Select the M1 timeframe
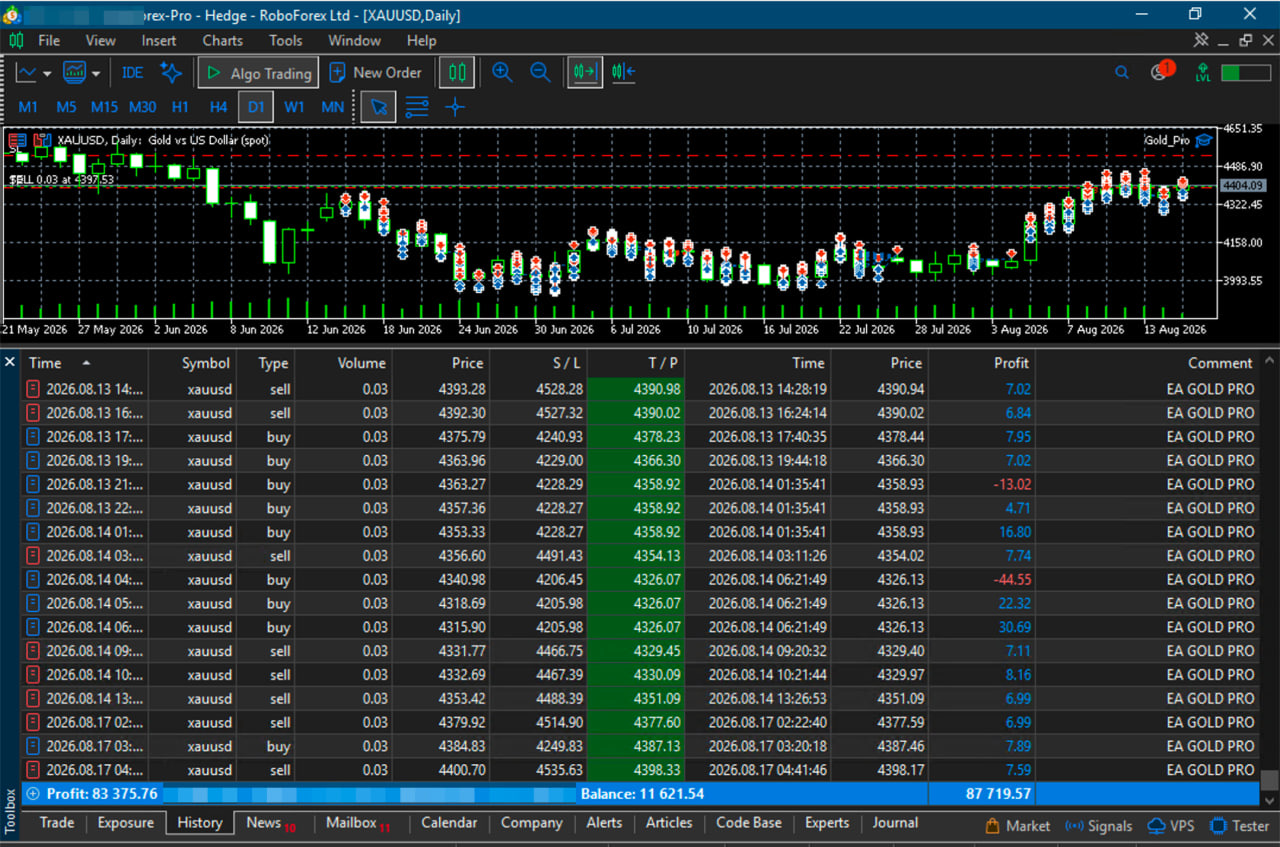 (28, 107)
